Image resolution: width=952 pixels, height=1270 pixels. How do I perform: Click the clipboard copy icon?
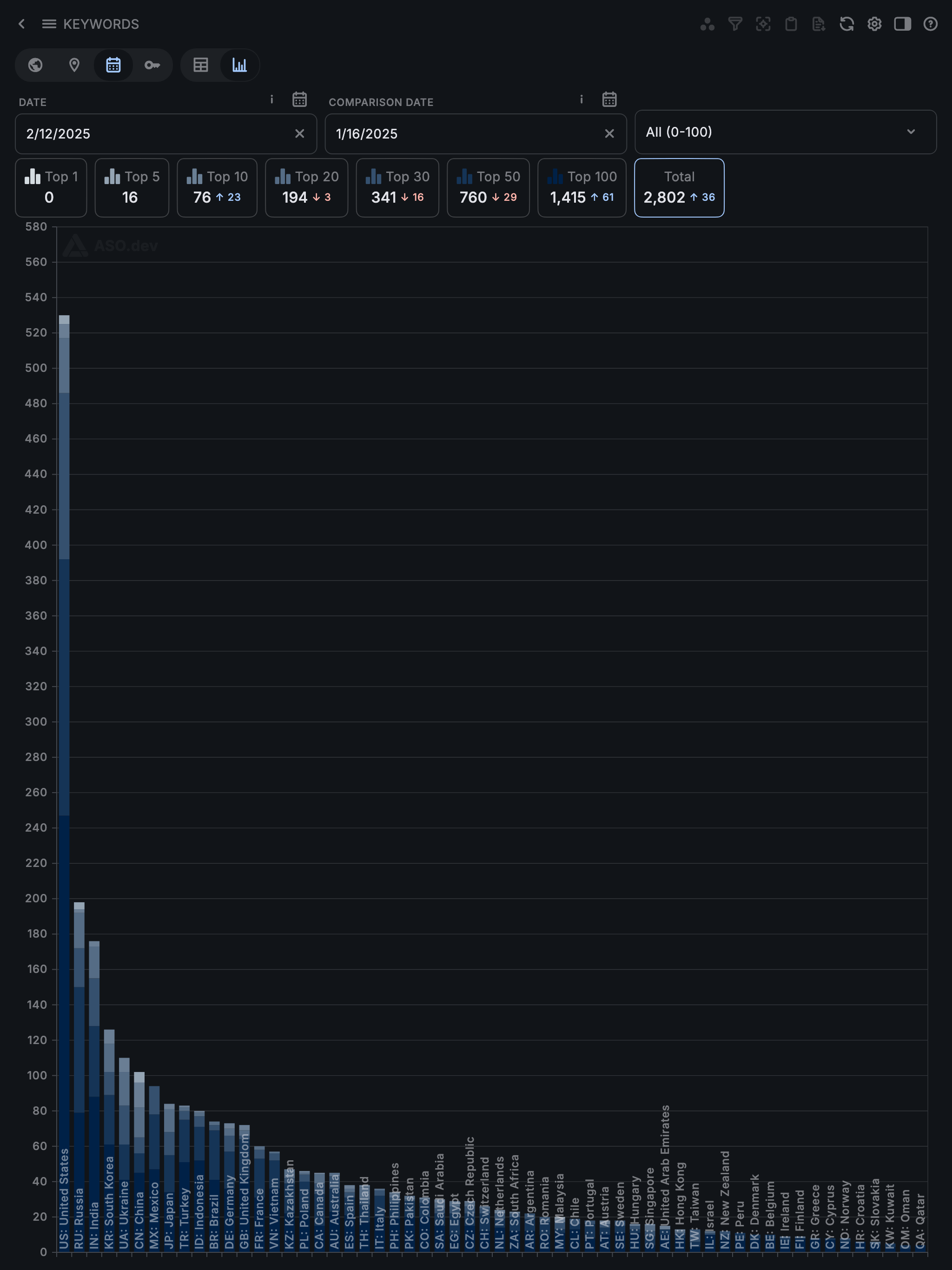pos(791,24)
